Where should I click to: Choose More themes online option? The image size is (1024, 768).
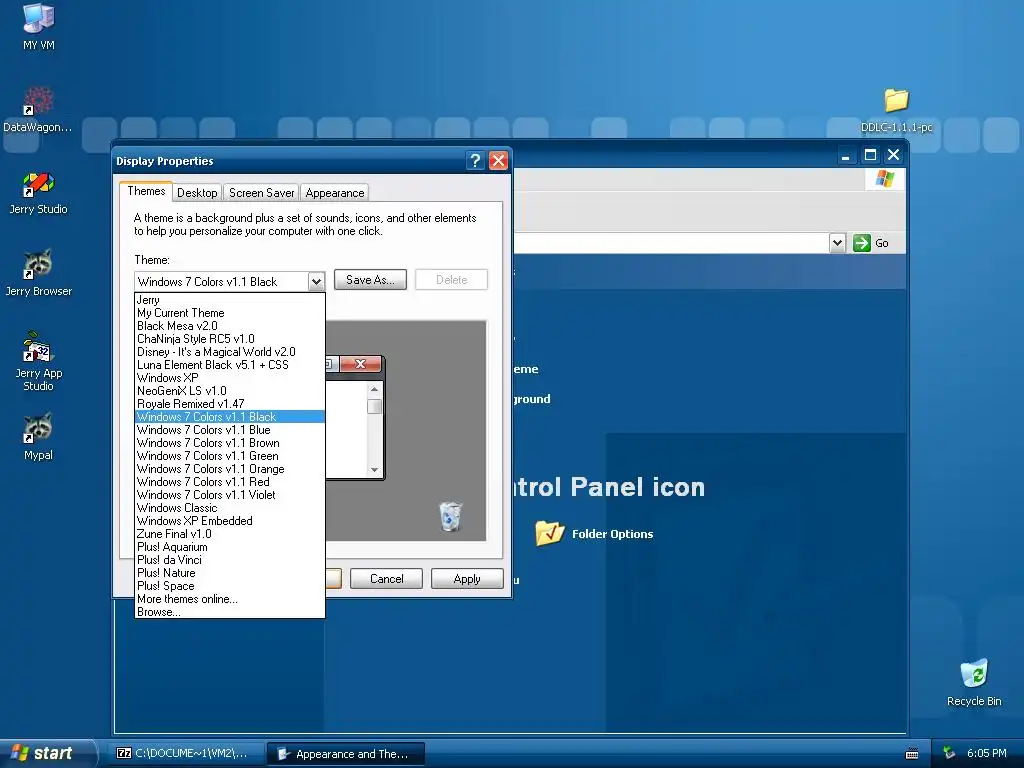click(x=230, y=599)
